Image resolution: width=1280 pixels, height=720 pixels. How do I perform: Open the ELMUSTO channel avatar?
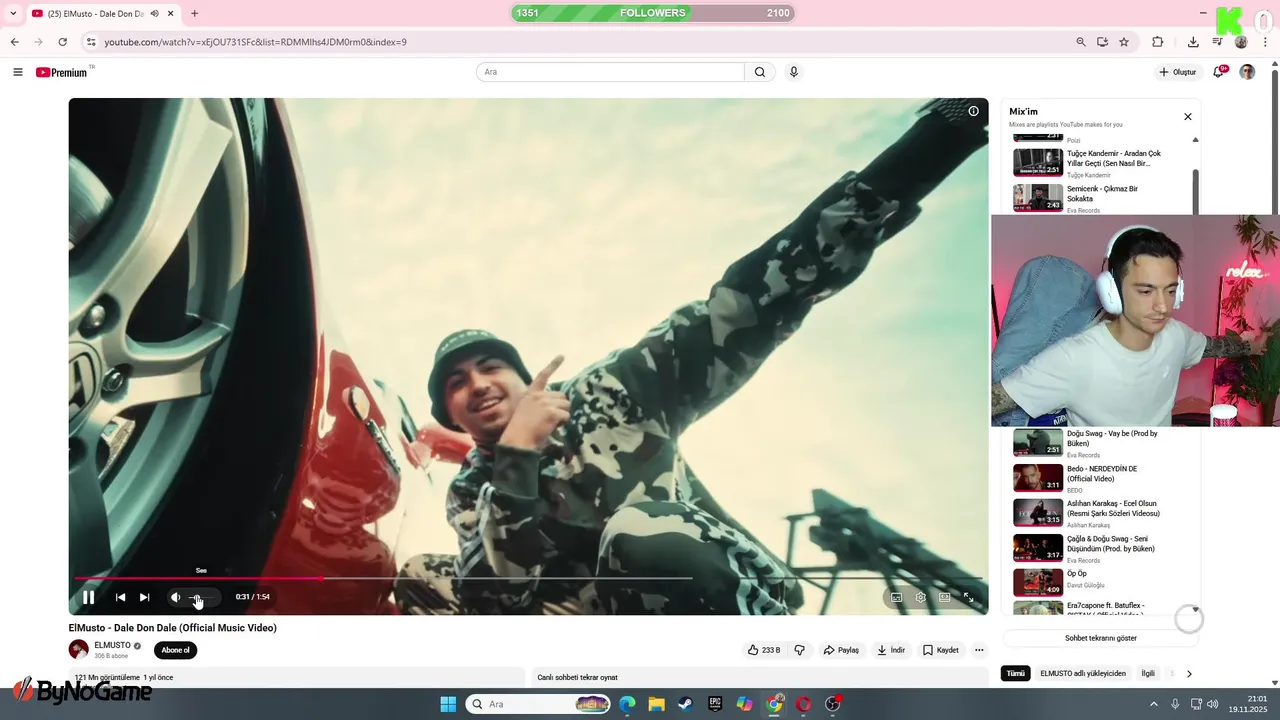coord(78,650)
